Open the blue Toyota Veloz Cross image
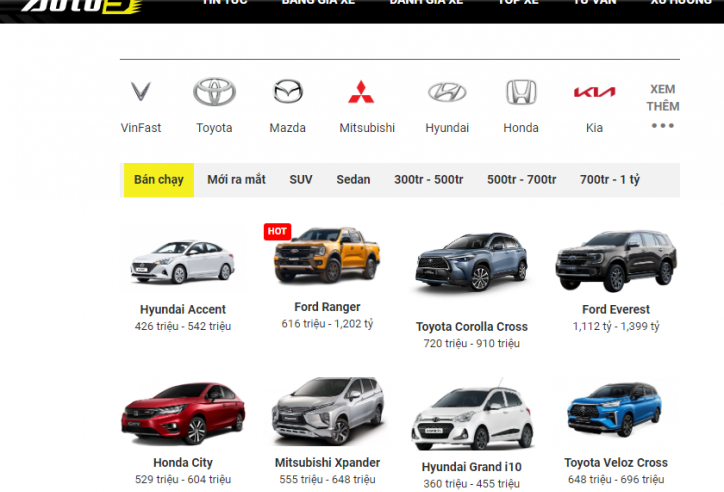Viewport: 724px width, 492px height. (616, 410)
